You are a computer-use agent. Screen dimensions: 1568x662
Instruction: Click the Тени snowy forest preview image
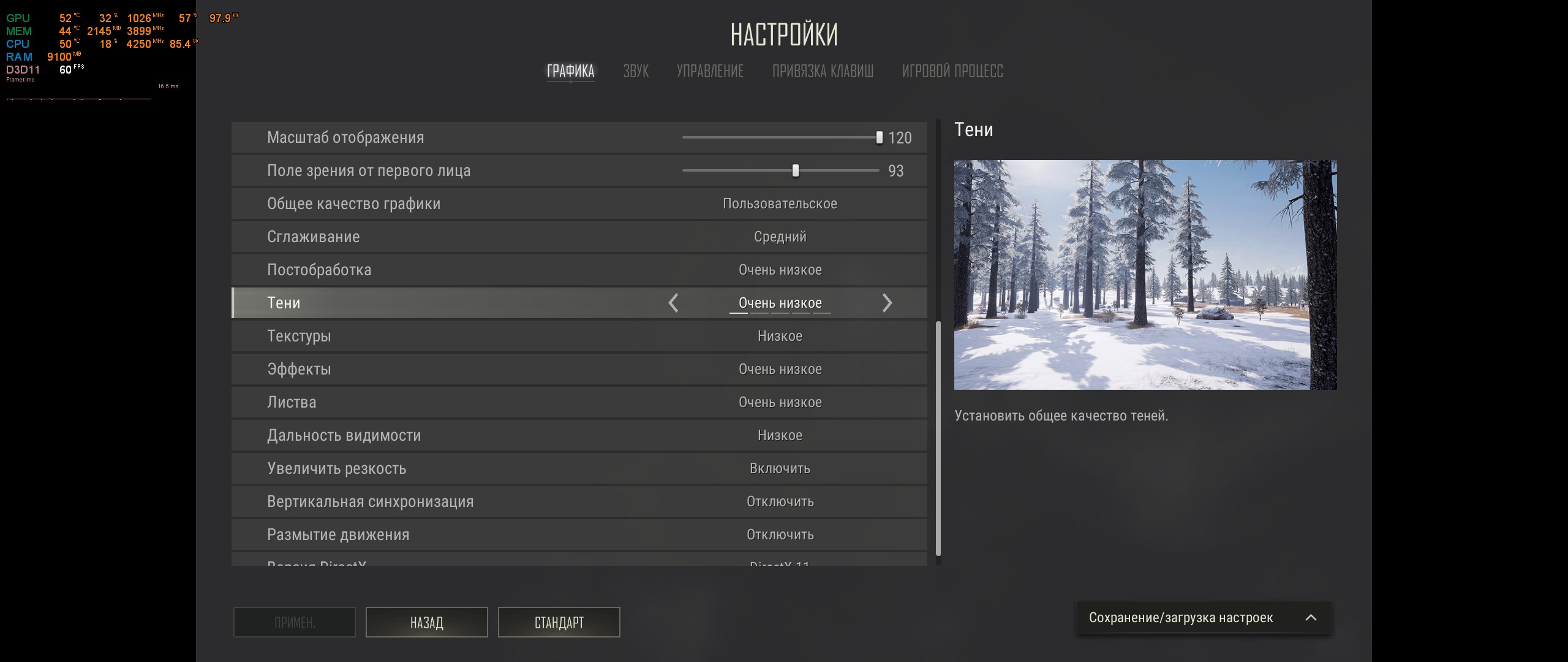point(1145,275)
